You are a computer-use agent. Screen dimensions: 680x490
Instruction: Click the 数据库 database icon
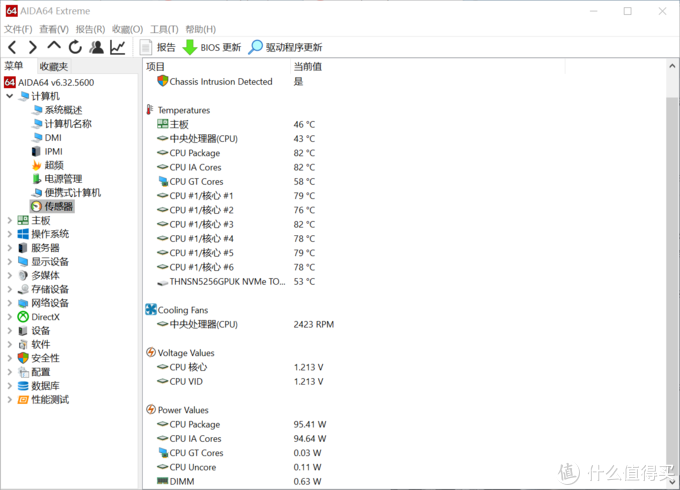(x=23, y=386)
